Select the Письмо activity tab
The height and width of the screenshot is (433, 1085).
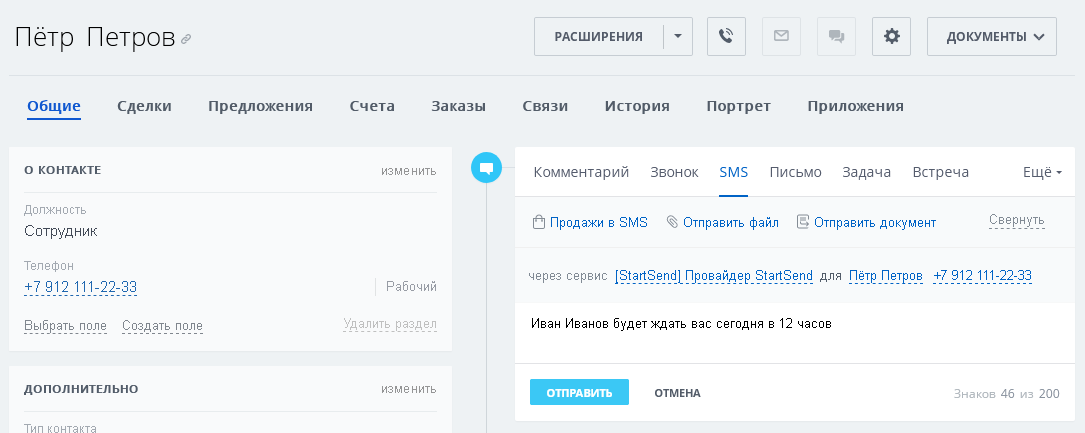click(795, 172)
